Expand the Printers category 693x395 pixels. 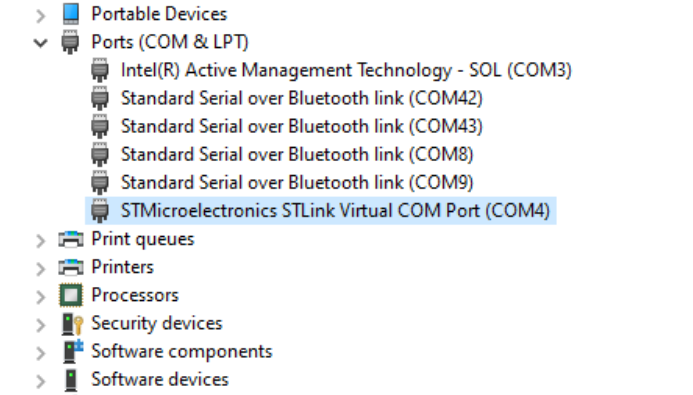point(41,269)
